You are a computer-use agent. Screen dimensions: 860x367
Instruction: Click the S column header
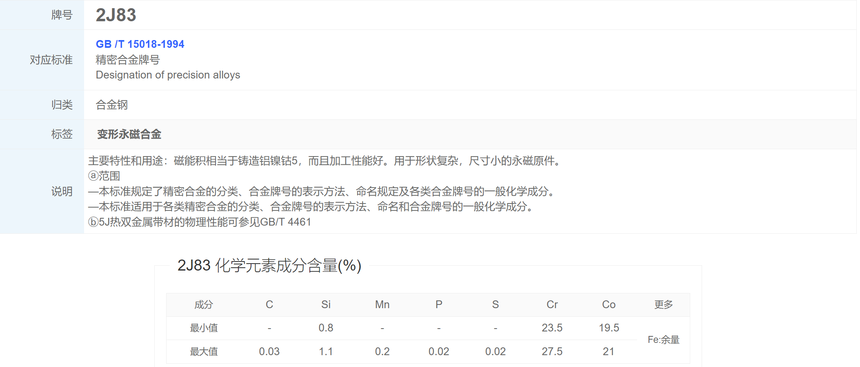tap(495, 304)
